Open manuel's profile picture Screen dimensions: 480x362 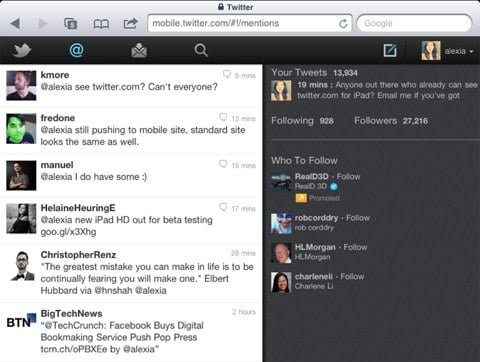coord(21,175)
